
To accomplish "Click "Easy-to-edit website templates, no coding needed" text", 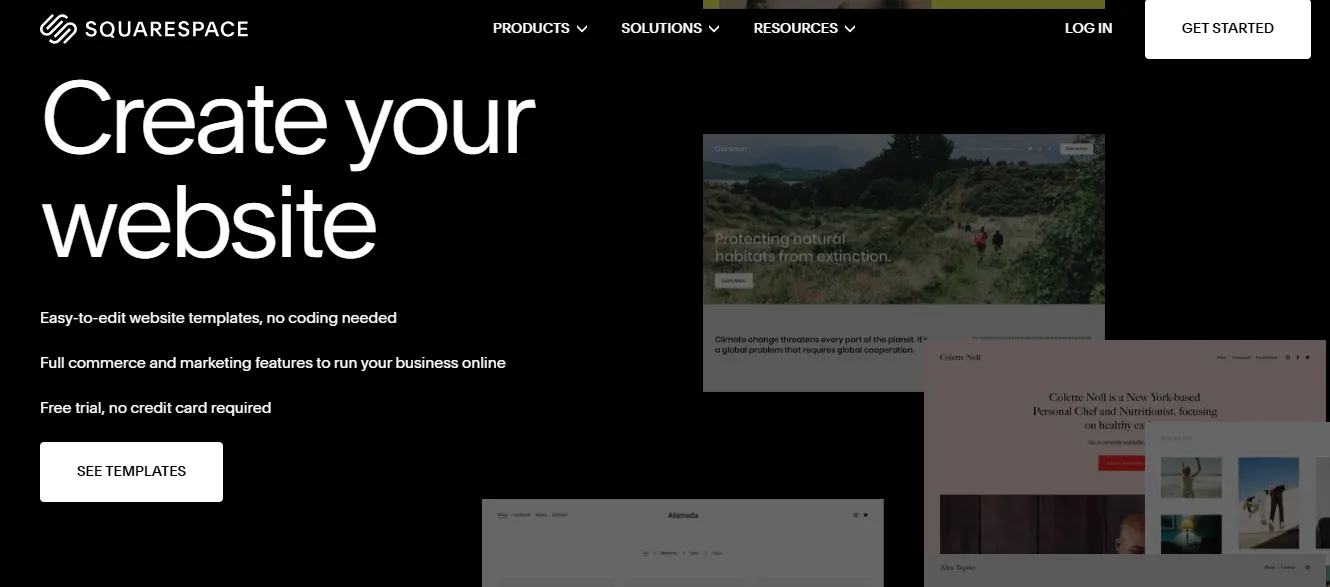I will 218,318.
